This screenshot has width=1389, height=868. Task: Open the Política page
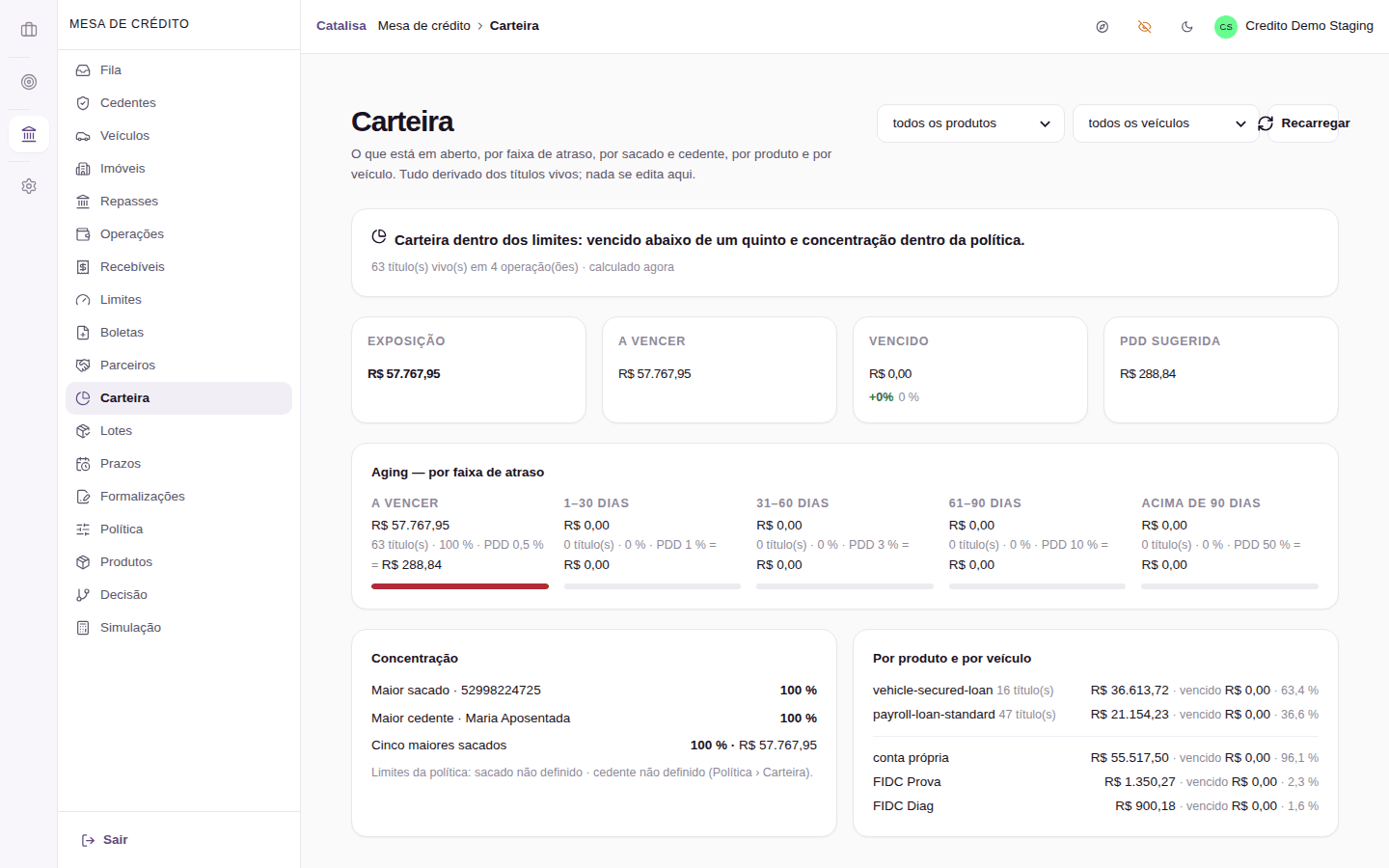coord(178,529)
